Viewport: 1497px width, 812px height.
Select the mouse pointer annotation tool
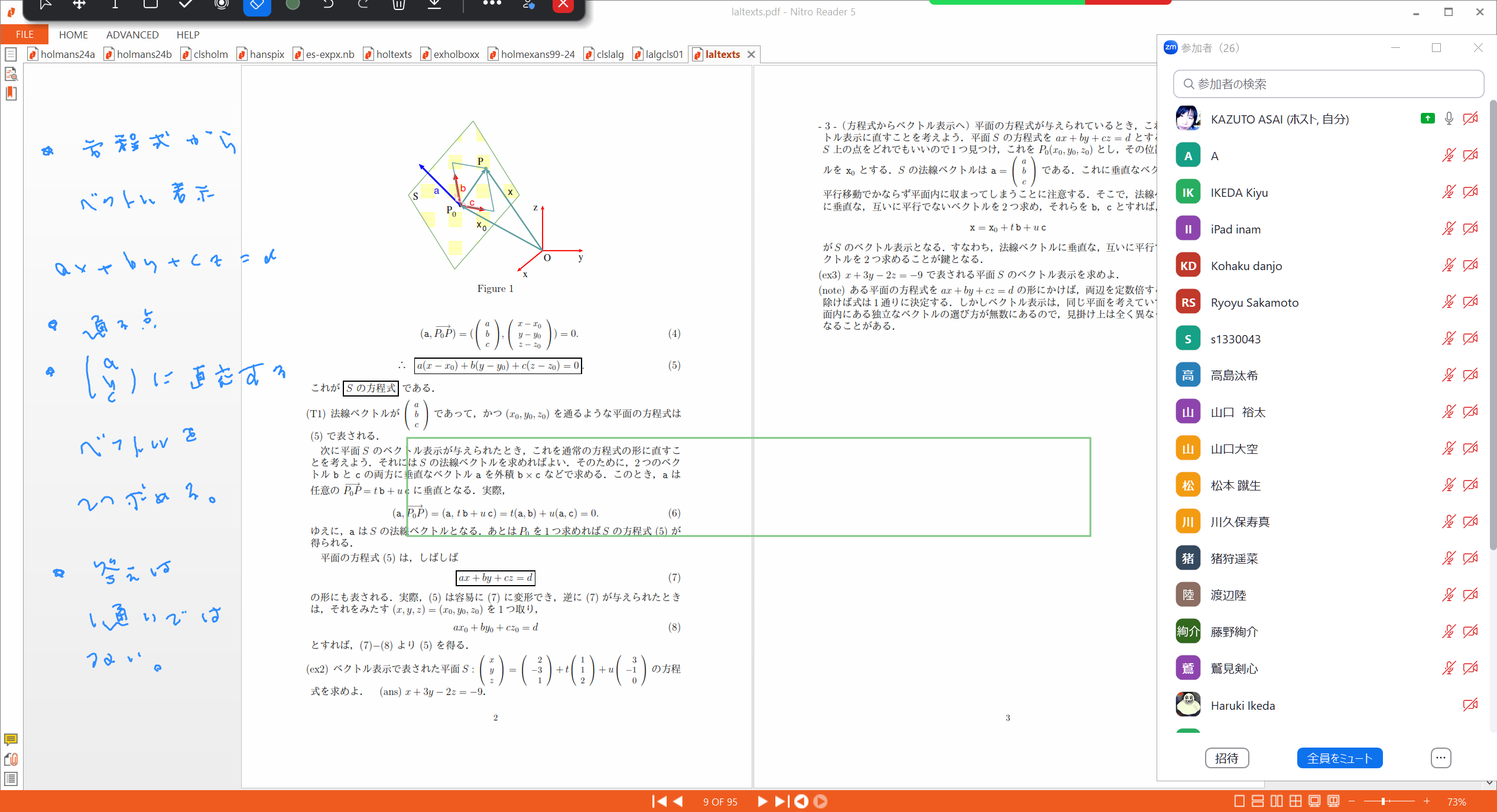click(45, 5)
